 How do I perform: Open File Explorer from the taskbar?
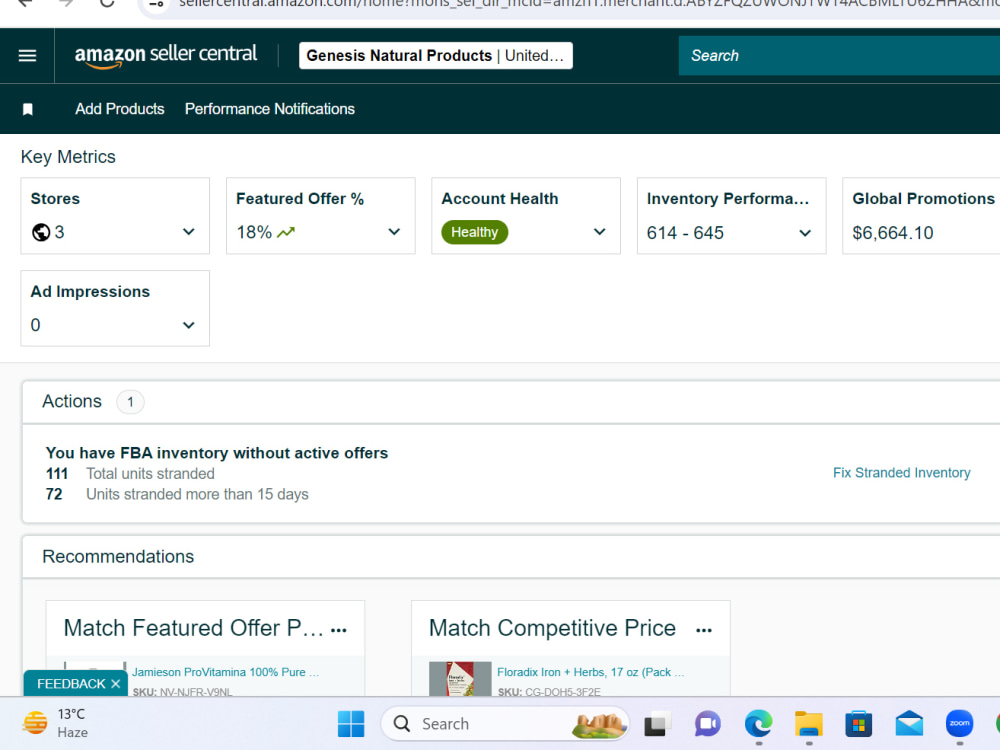(x=809, y=724)
